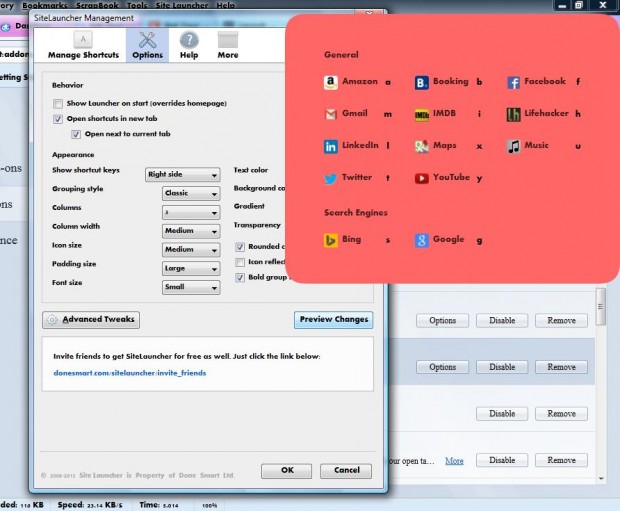Click Remove in the first add-on row
The width and height of the screenshot is (620, 511).
click(561, 320)
